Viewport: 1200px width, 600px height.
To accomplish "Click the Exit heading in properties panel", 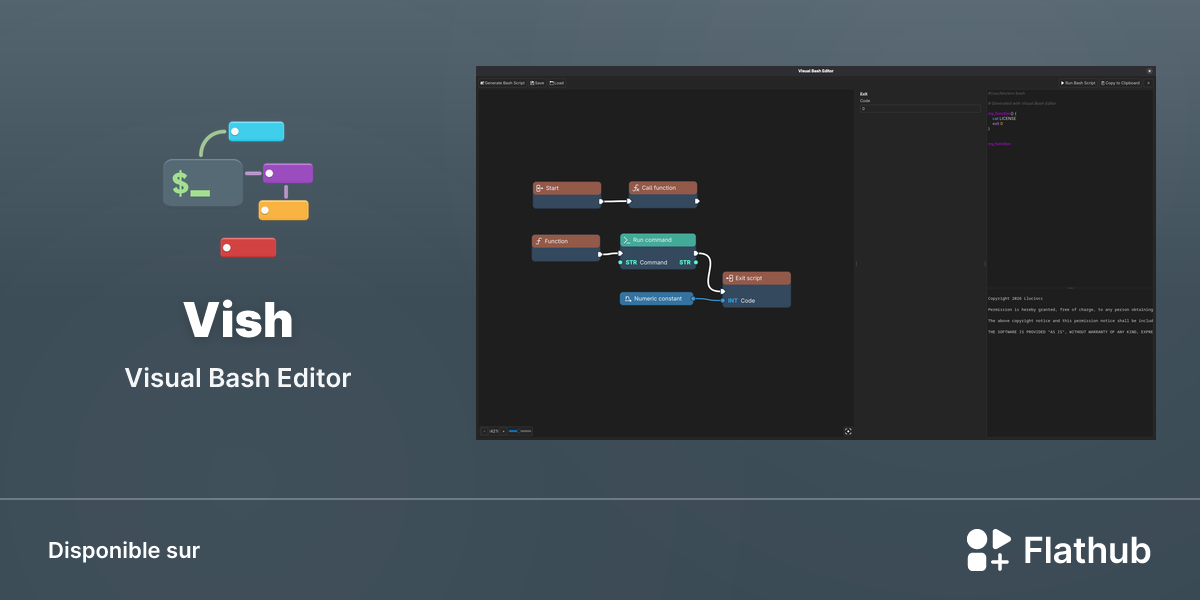I will point(864,94).
